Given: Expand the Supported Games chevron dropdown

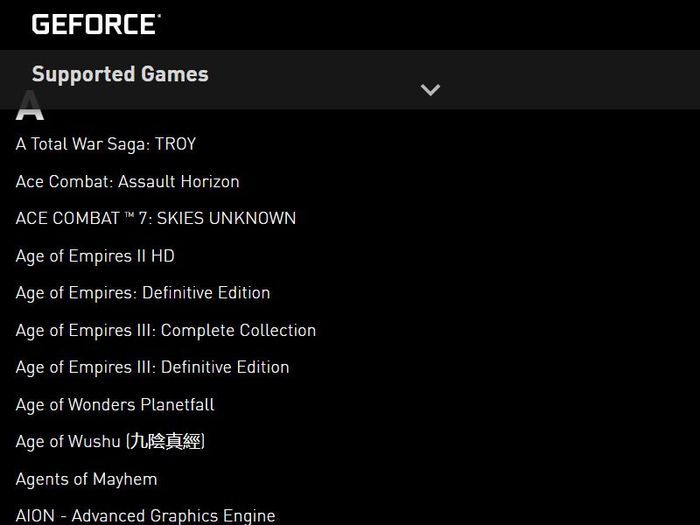Looking at the screenshot, I should point(430,90).
